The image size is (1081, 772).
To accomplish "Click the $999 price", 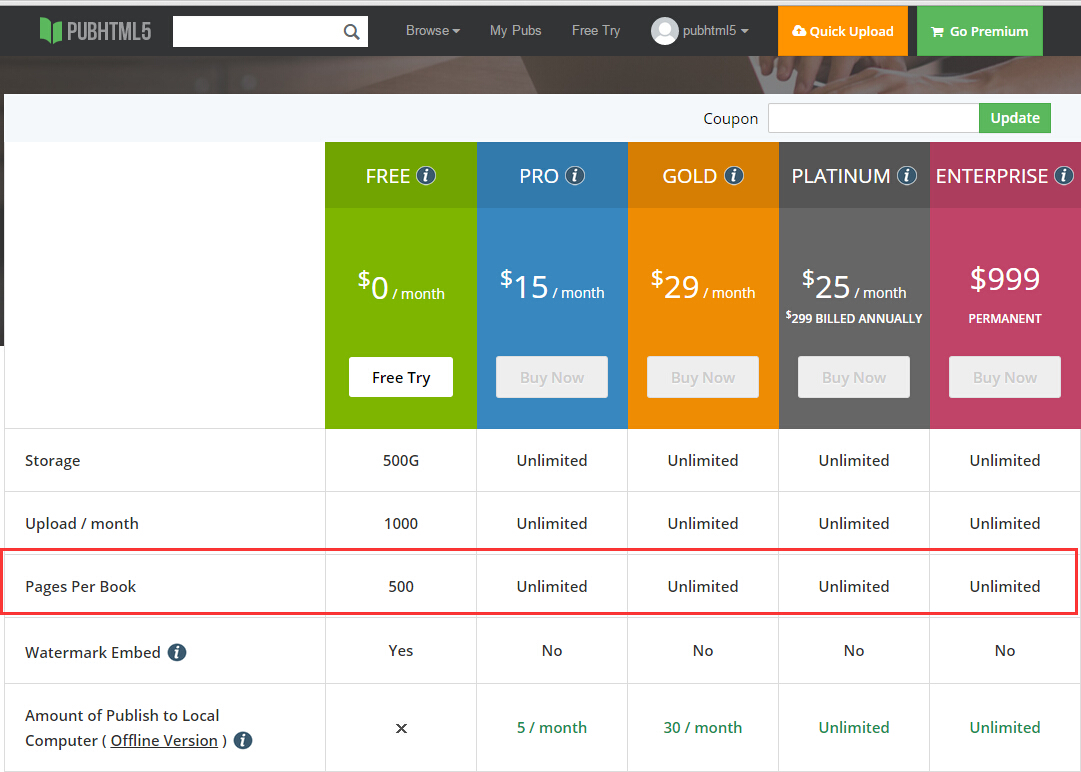I will pos(1004,278).
